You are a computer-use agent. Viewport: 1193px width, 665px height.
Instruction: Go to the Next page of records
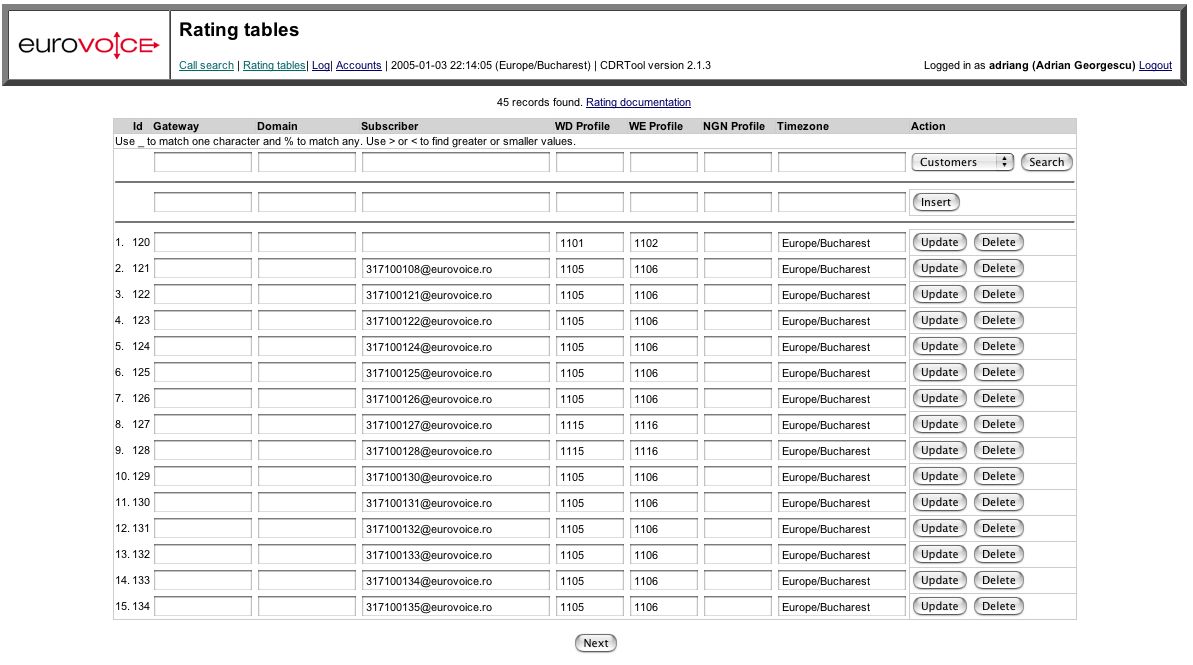click(x=596, y=643)
